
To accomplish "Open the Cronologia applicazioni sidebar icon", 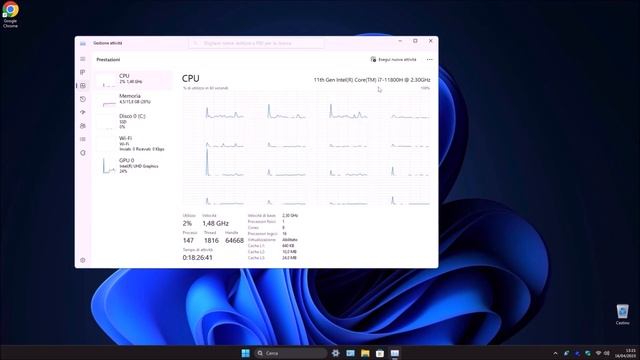I will click(83, 99).
